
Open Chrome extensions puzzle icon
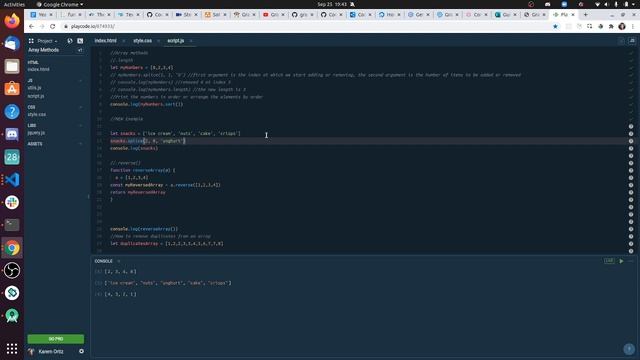[611, 26]
